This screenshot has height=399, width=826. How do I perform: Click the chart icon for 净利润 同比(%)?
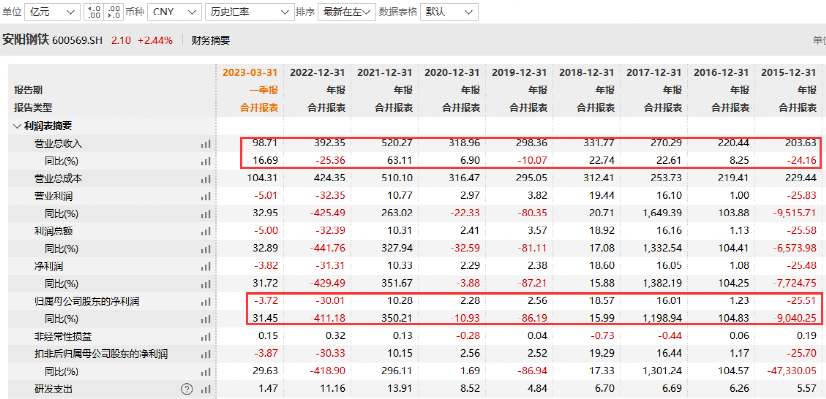pos(205,285)
